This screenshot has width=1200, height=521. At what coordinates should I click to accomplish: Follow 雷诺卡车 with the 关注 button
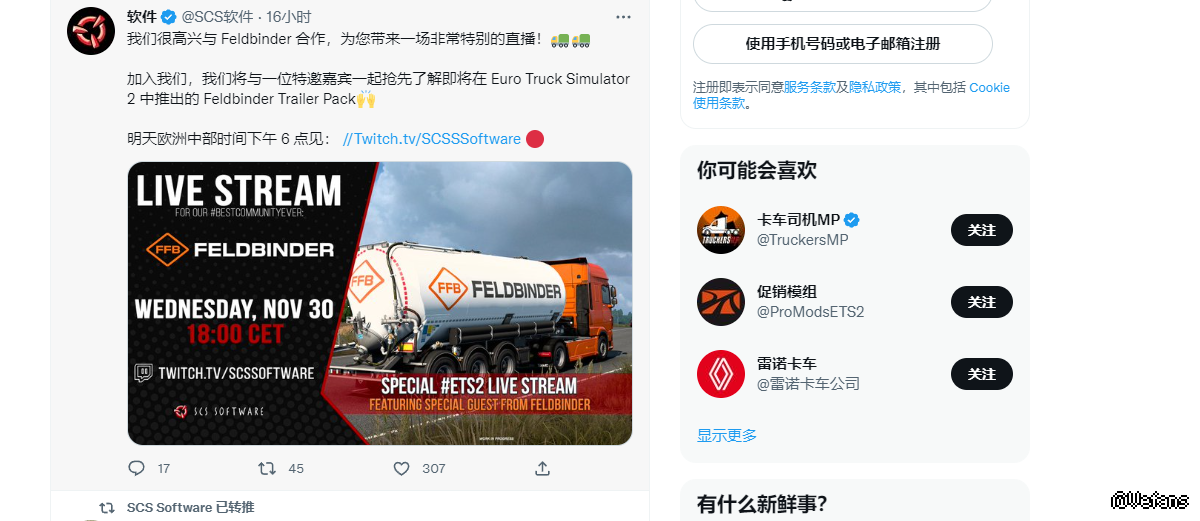pos(982,374)
